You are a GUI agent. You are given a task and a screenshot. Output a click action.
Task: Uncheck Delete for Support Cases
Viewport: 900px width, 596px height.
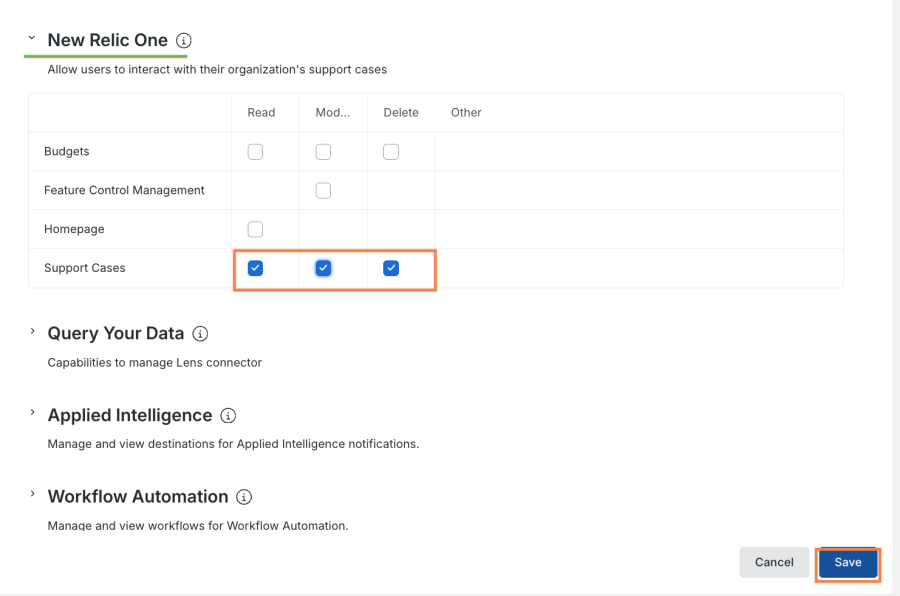coord(391,268)
